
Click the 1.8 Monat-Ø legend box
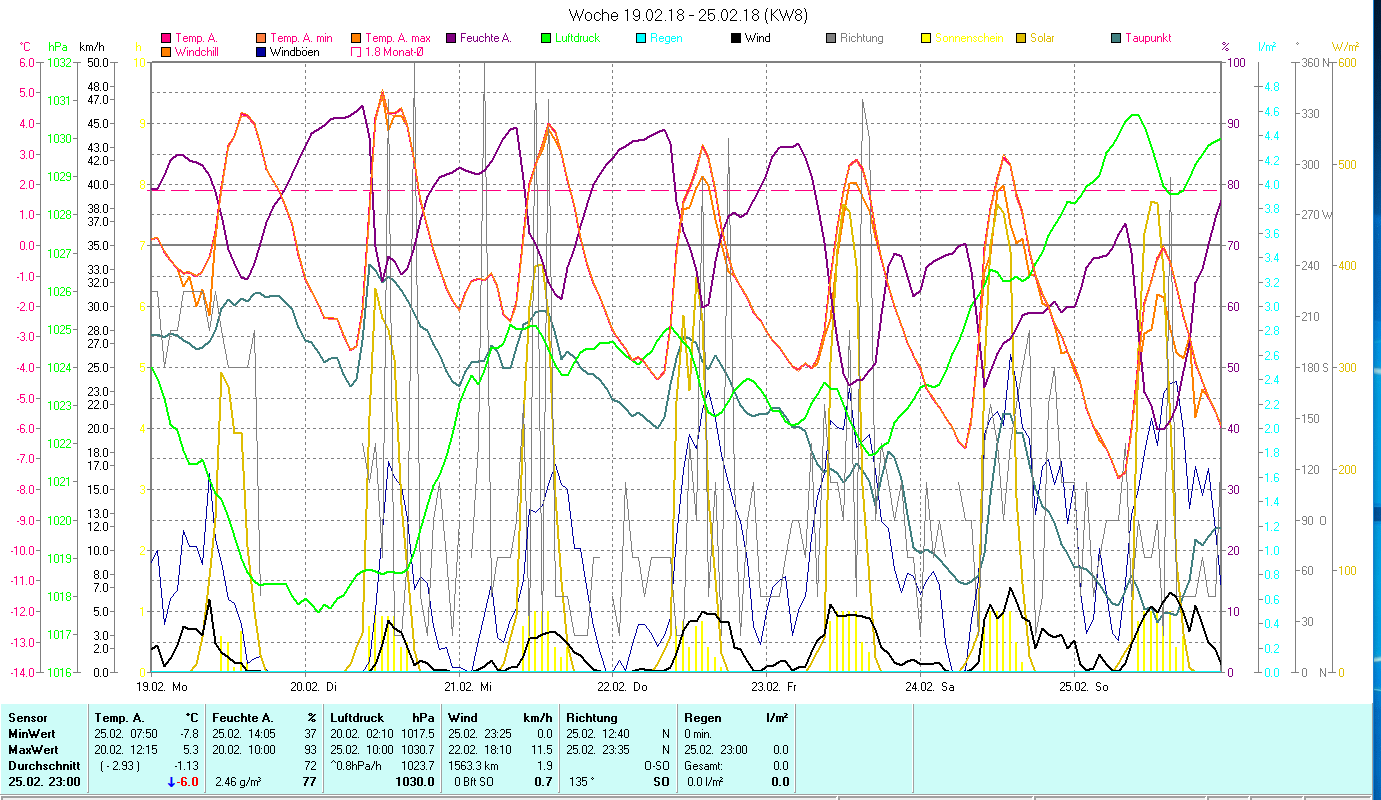(355, 51)
